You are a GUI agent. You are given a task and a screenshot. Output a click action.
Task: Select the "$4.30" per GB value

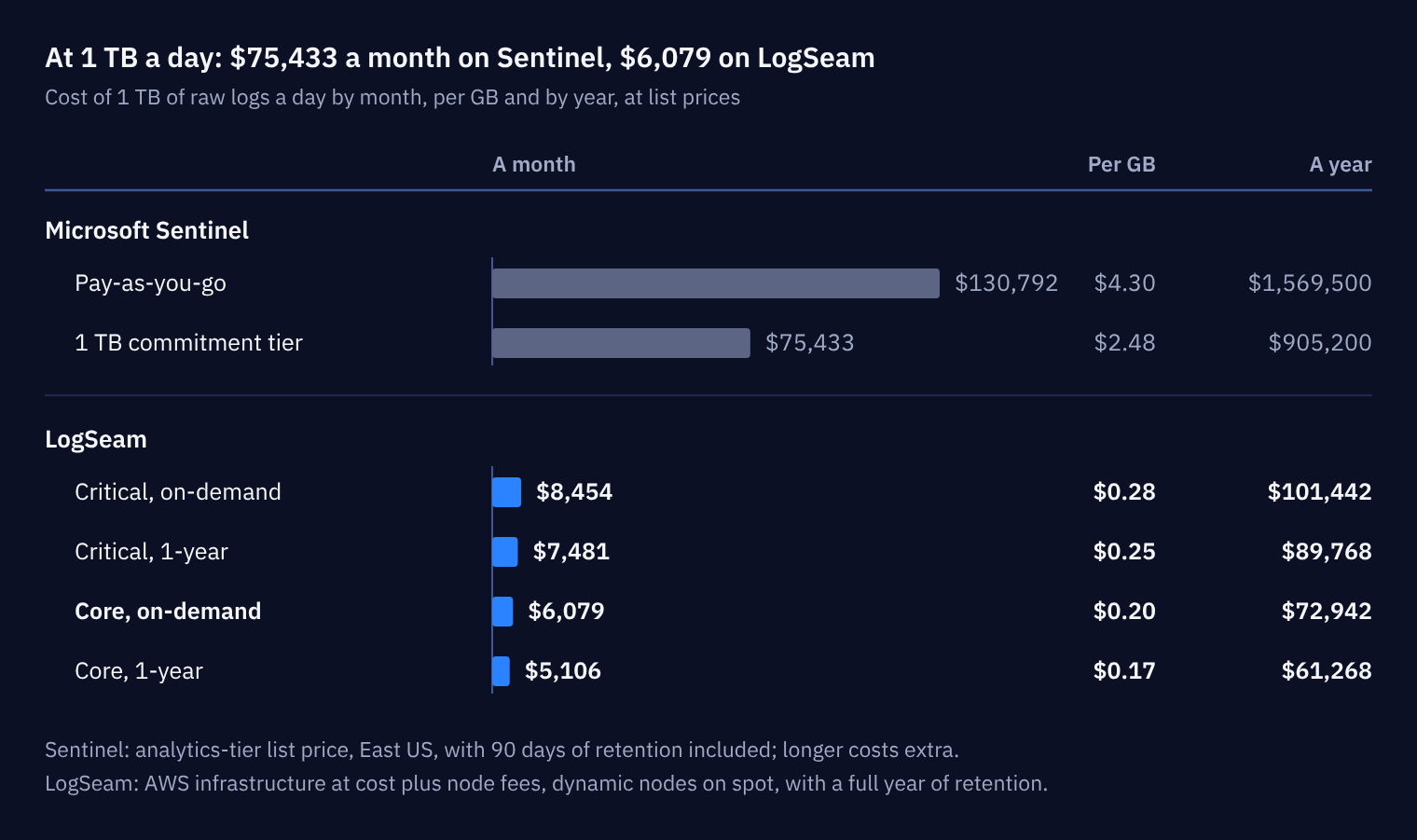pyautogui.click(x=1125, y=283)
